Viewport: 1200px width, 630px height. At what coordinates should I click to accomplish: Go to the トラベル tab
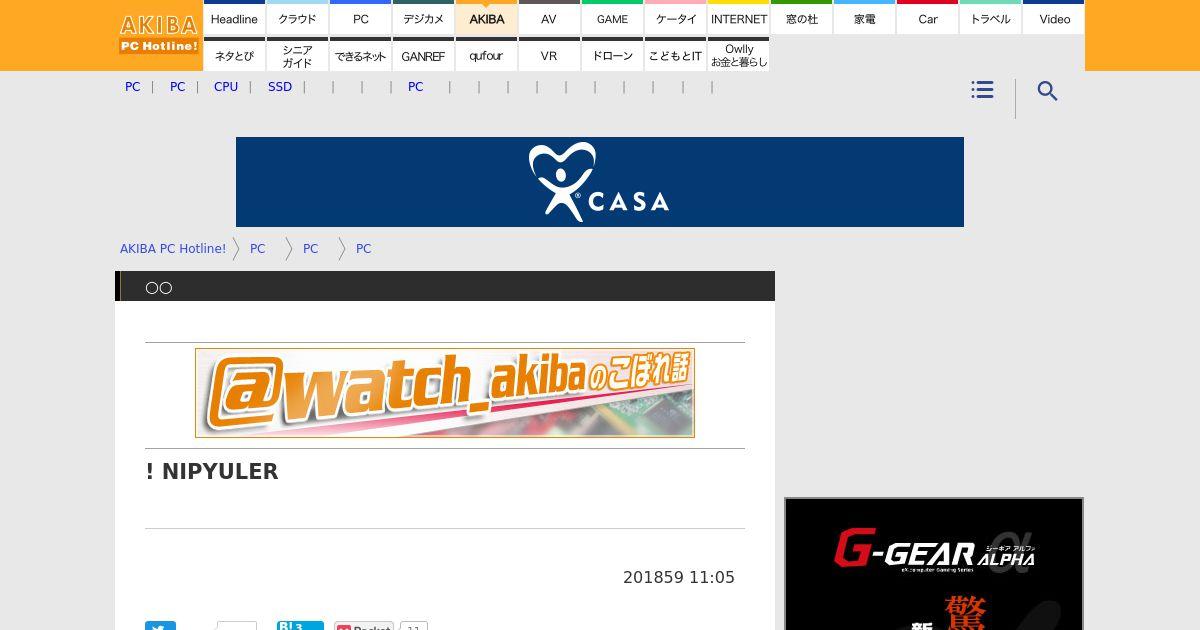991,19
